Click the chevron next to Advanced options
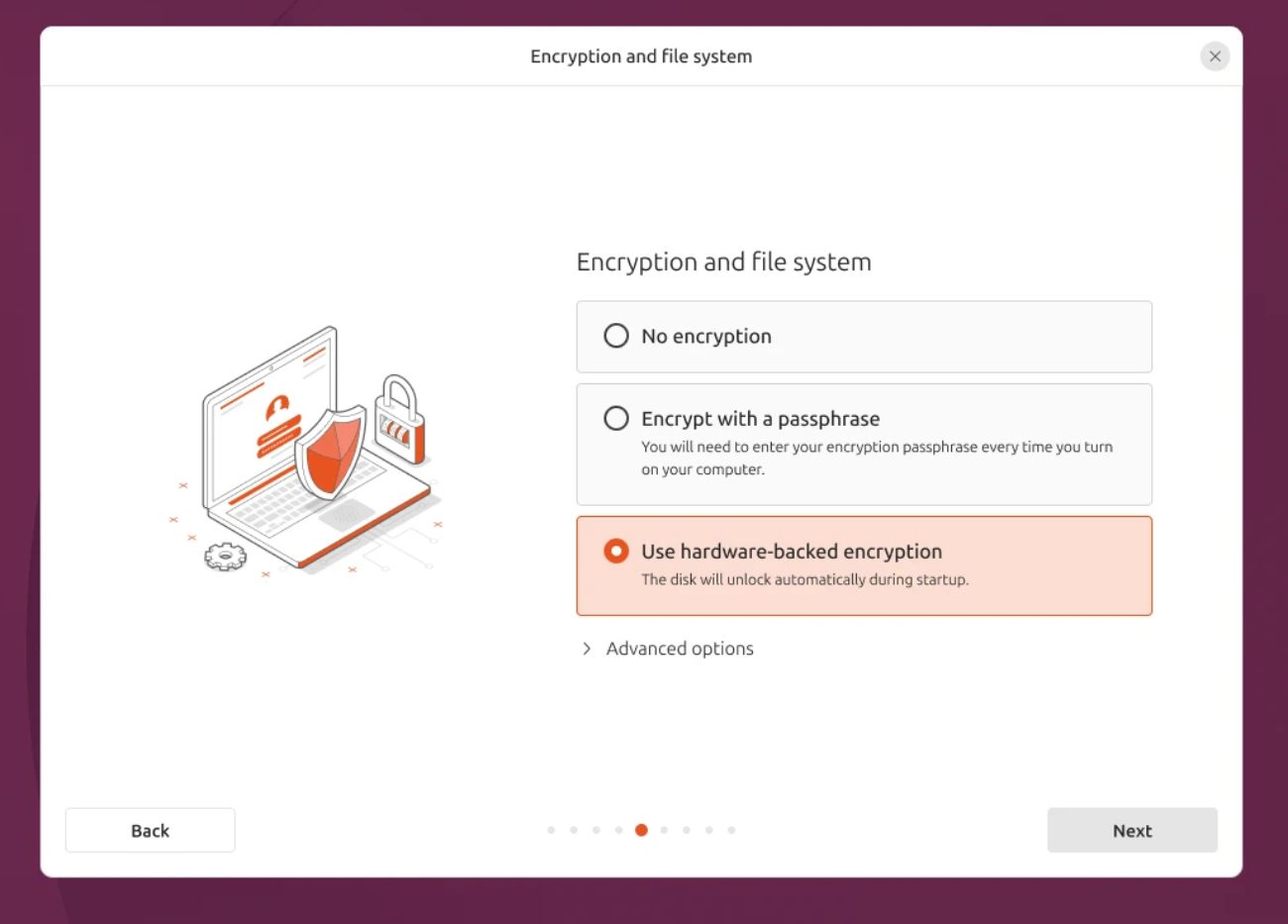The image size is (1288, 924). point(587,649)
